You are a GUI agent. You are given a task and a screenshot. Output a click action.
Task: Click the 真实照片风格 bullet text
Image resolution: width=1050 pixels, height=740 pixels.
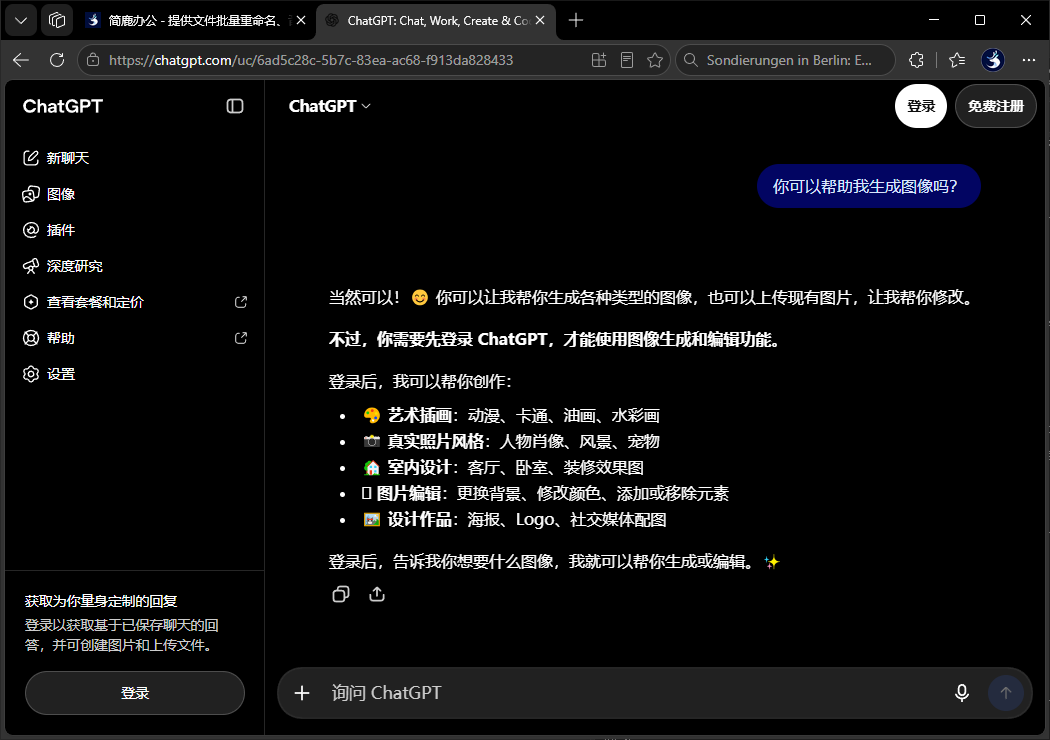click(x=511, y=441)
